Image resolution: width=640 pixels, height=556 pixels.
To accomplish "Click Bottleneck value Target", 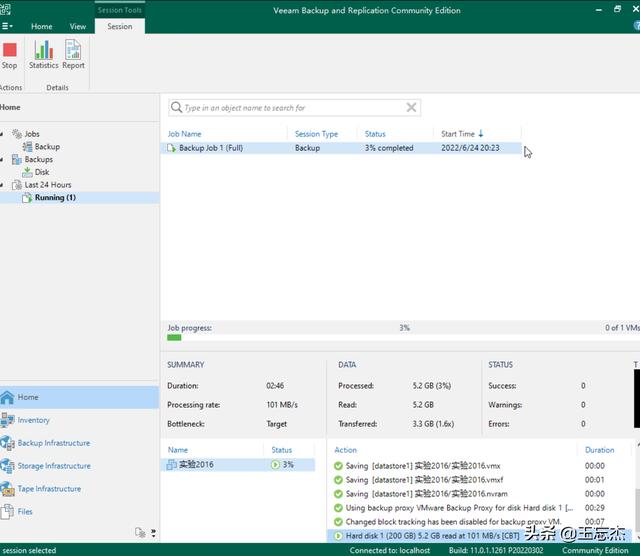I will click(276, 424).
